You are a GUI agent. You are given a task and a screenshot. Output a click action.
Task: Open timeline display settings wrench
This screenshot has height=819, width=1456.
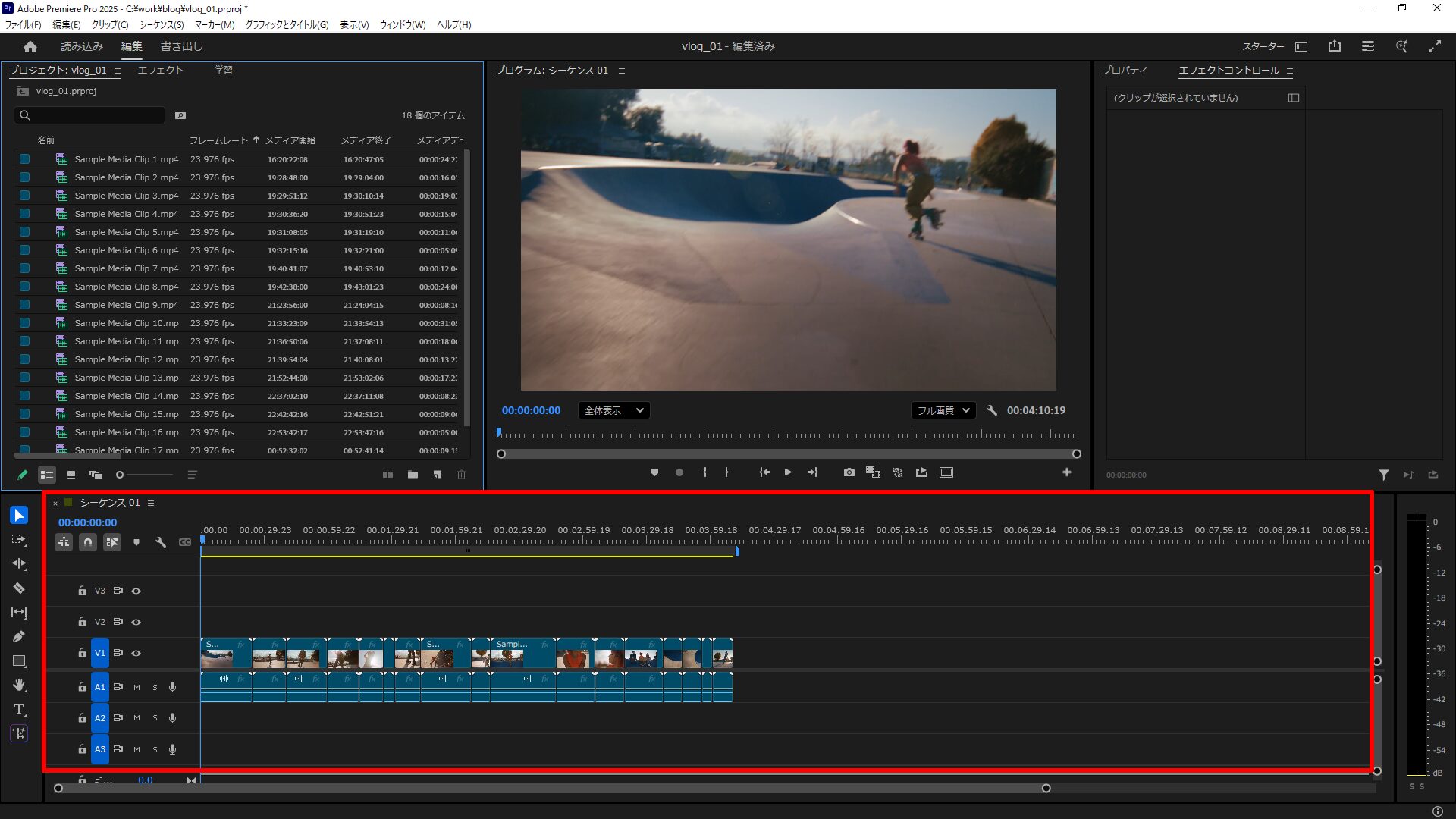click(161, 542)
